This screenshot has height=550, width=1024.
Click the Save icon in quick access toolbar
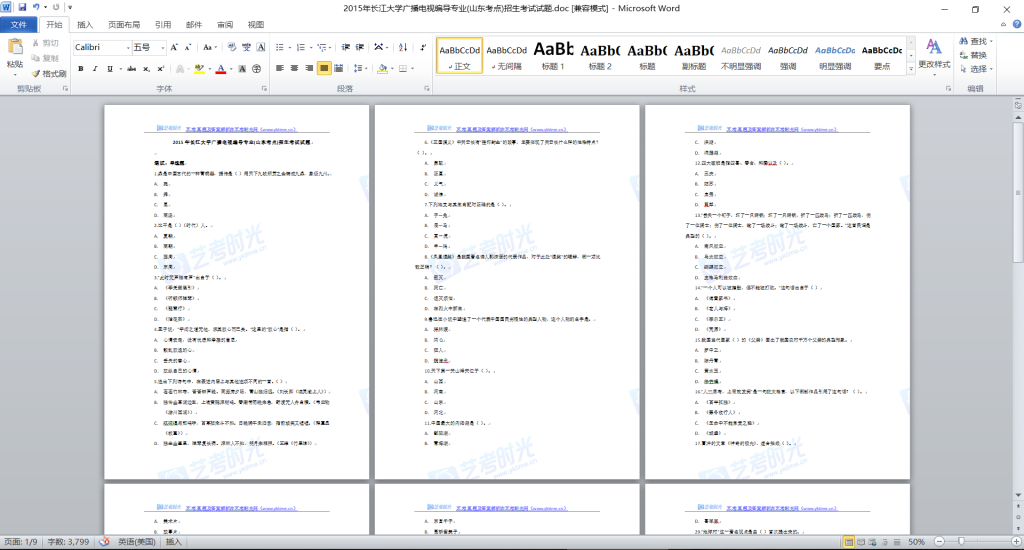[23, 8]
